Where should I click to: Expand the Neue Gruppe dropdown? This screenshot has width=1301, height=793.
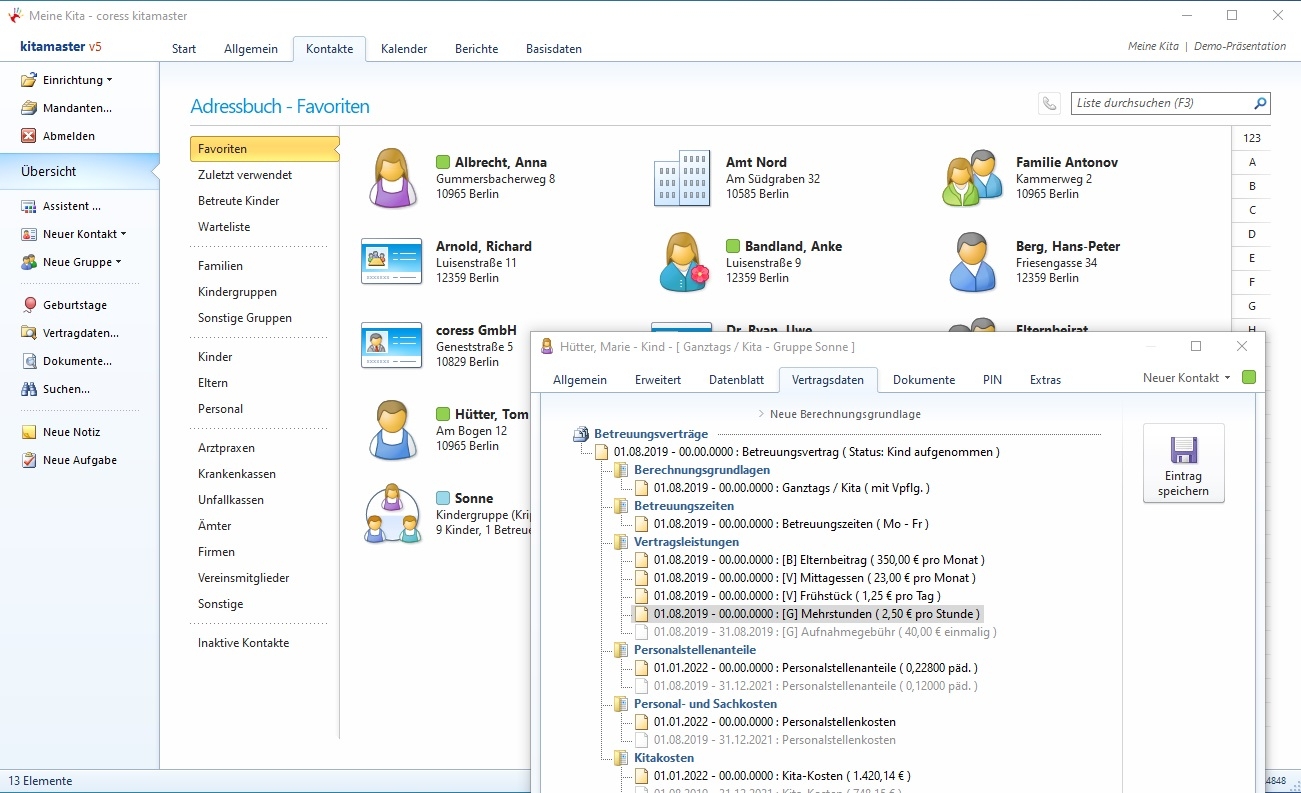pos(81,262)
